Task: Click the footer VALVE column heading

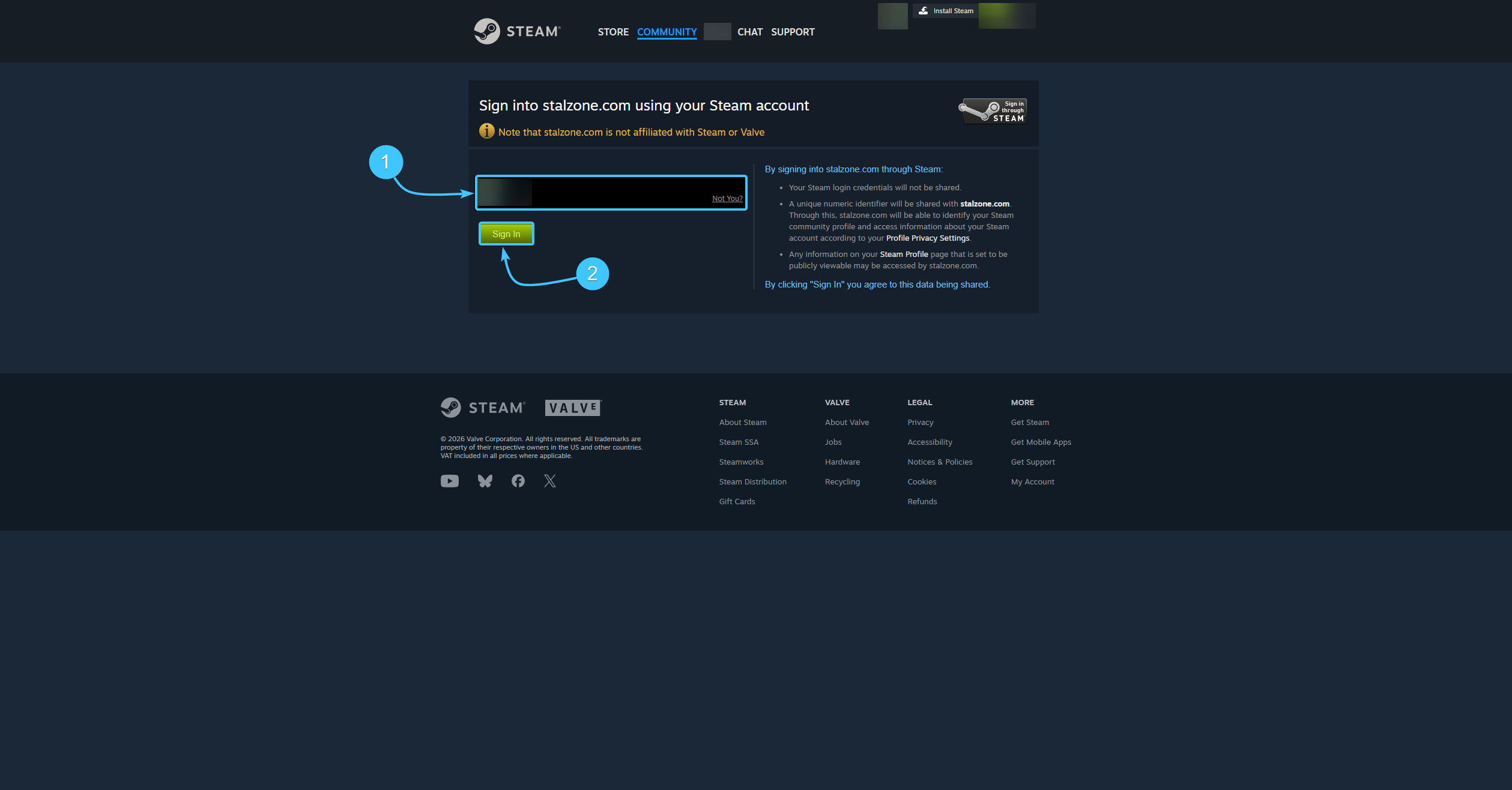Action: [x=837, y=402]
